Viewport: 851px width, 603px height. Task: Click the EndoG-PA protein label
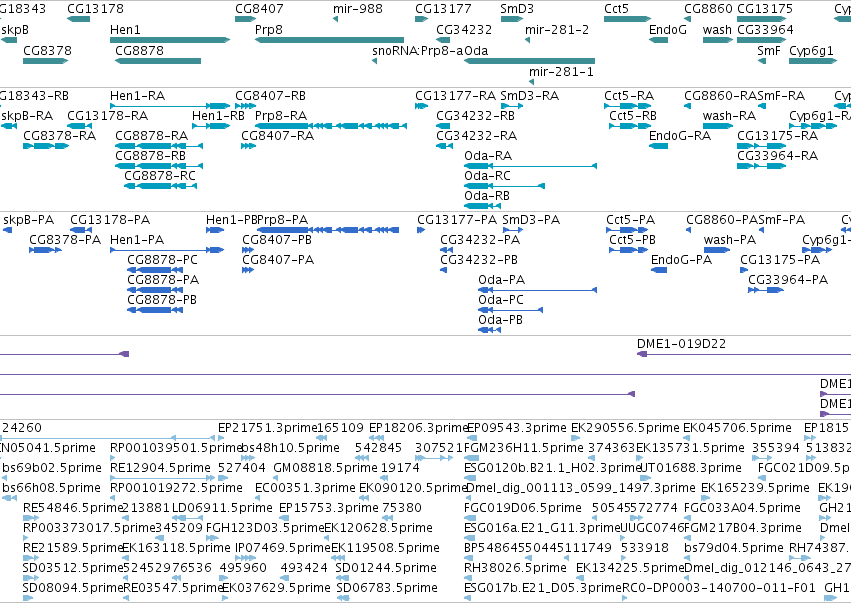681,260
